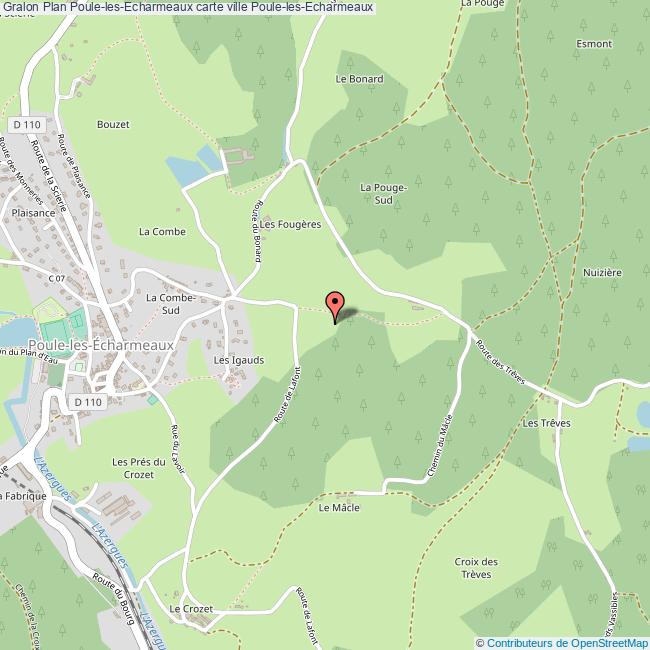
Task: Click the Les Prés du Crozet label
Action: pos(139,468)
